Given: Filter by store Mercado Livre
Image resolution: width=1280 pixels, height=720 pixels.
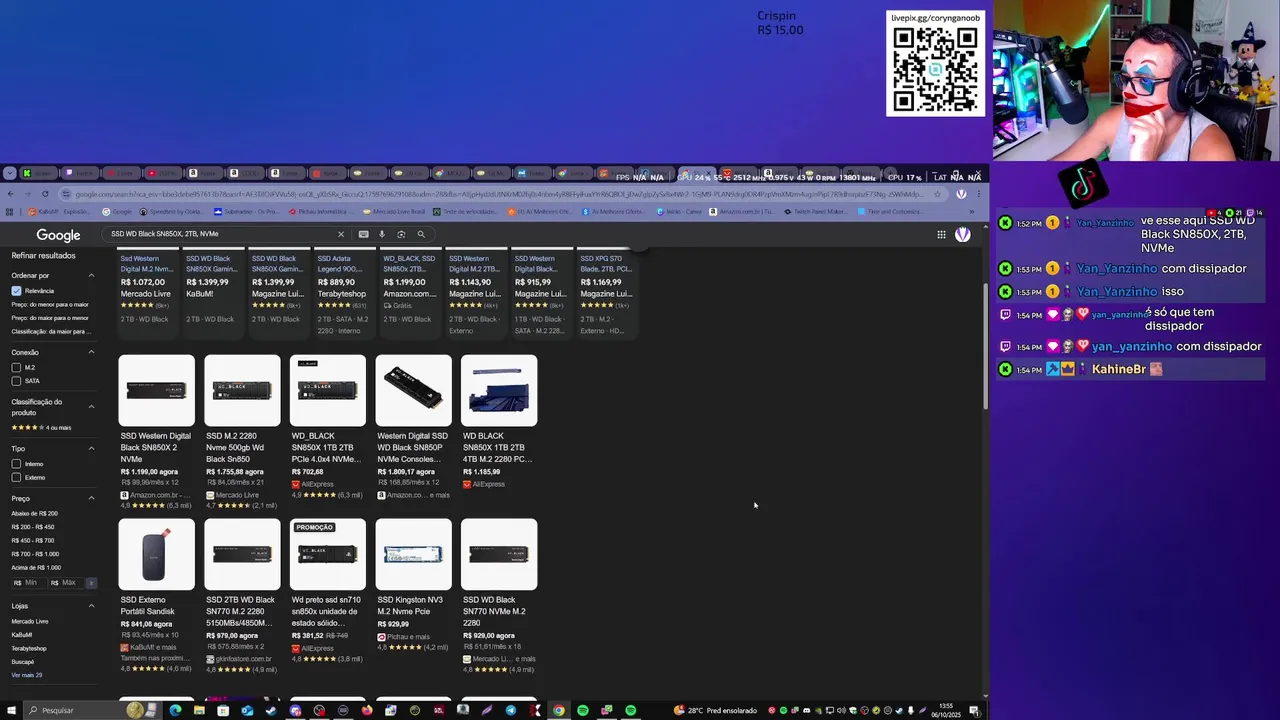Looking at the screenshot, I should pyautogui.click(x=30, y=621).
